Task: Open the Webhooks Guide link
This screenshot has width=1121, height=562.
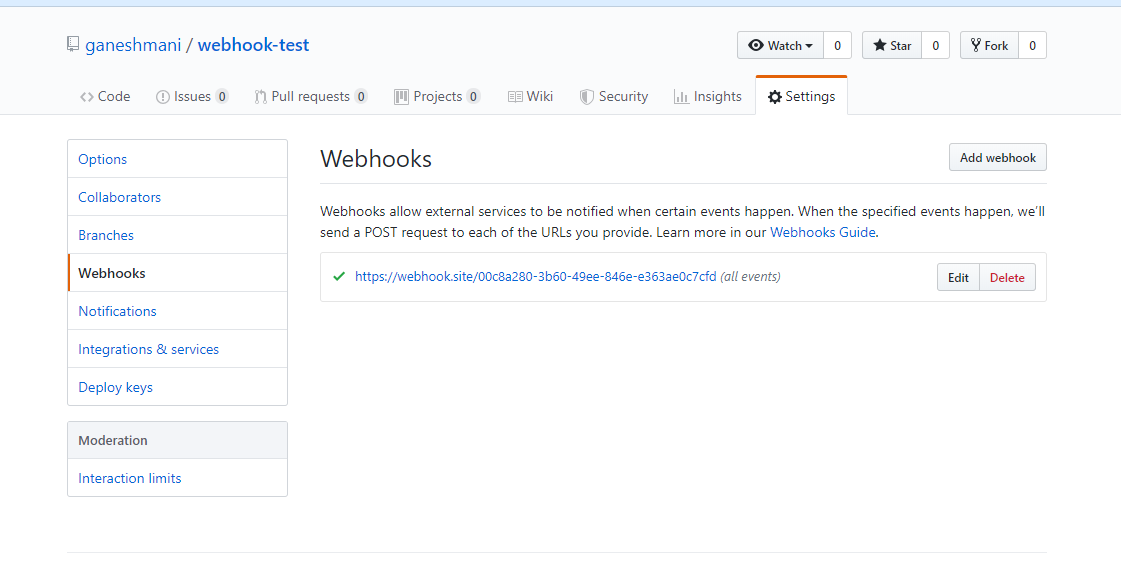Action: coord(822,232)
